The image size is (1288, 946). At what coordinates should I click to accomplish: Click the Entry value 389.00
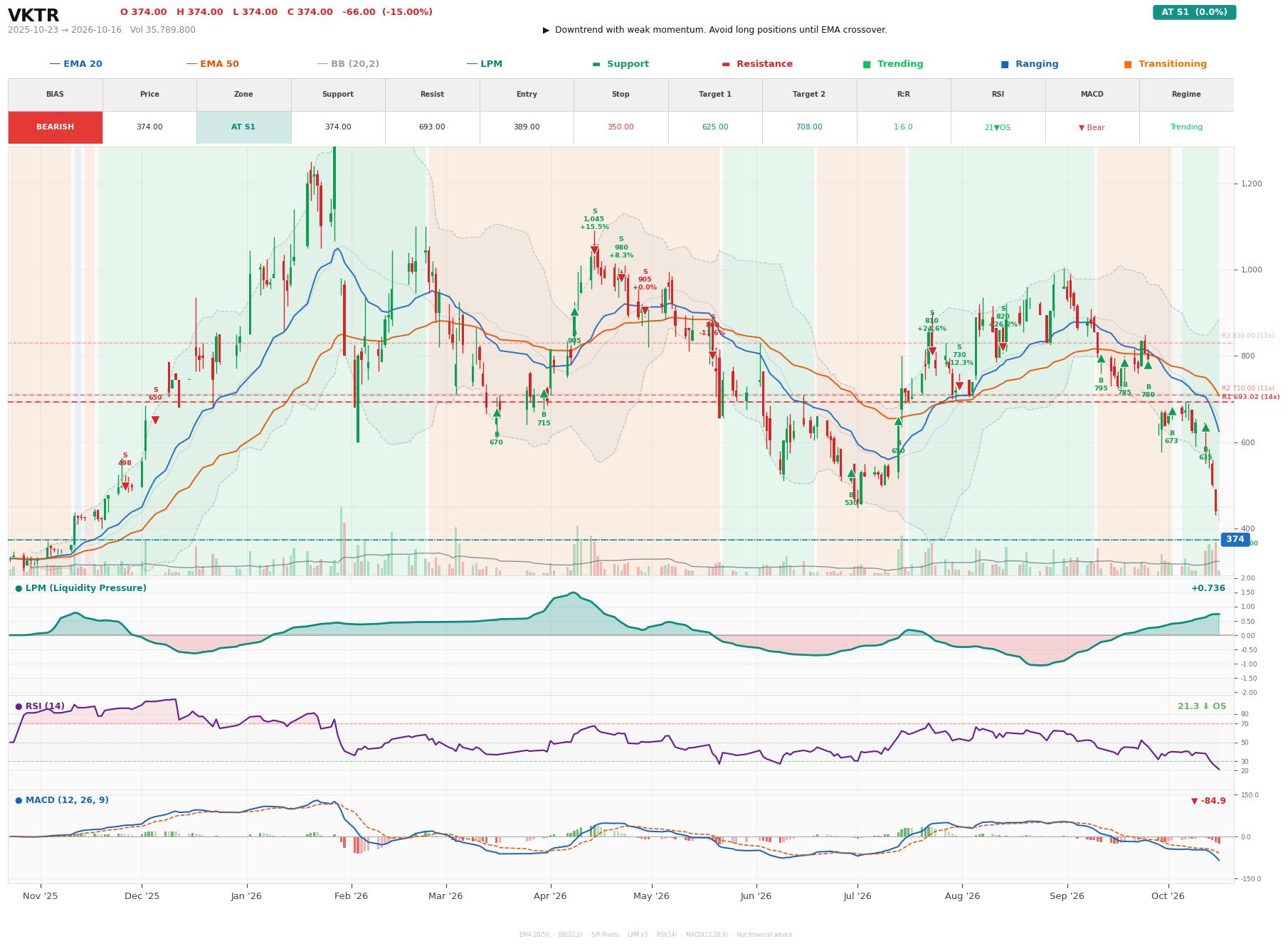pos(527,127)
